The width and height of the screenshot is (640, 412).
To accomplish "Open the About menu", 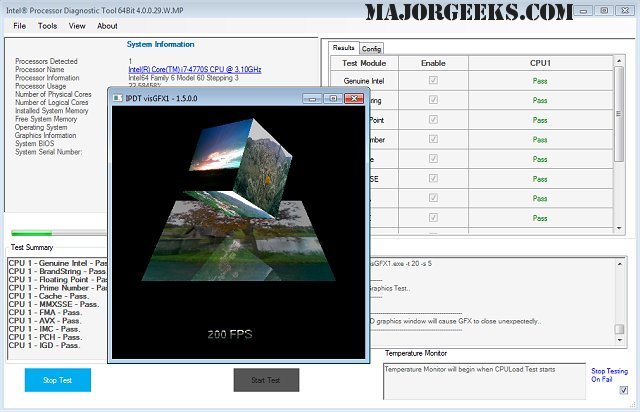I will 107,26.
